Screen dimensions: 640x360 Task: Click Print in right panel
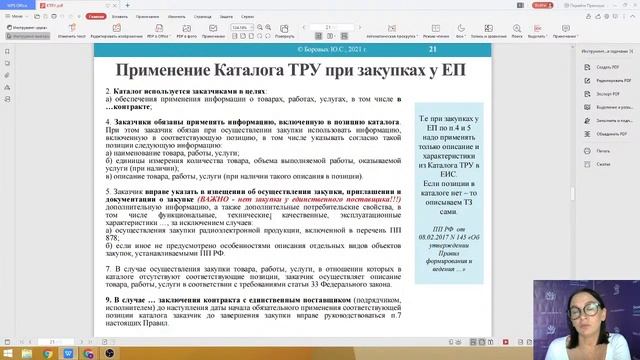(x=597, y=151)
